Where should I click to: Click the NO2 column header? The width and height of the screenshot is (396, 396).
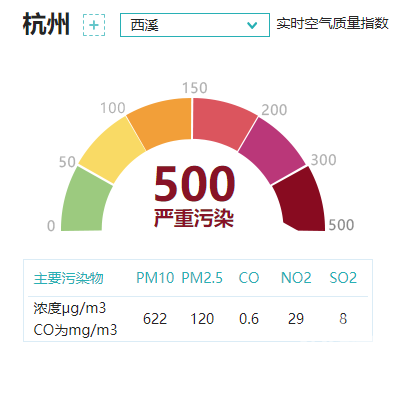(x=296, y=278)
